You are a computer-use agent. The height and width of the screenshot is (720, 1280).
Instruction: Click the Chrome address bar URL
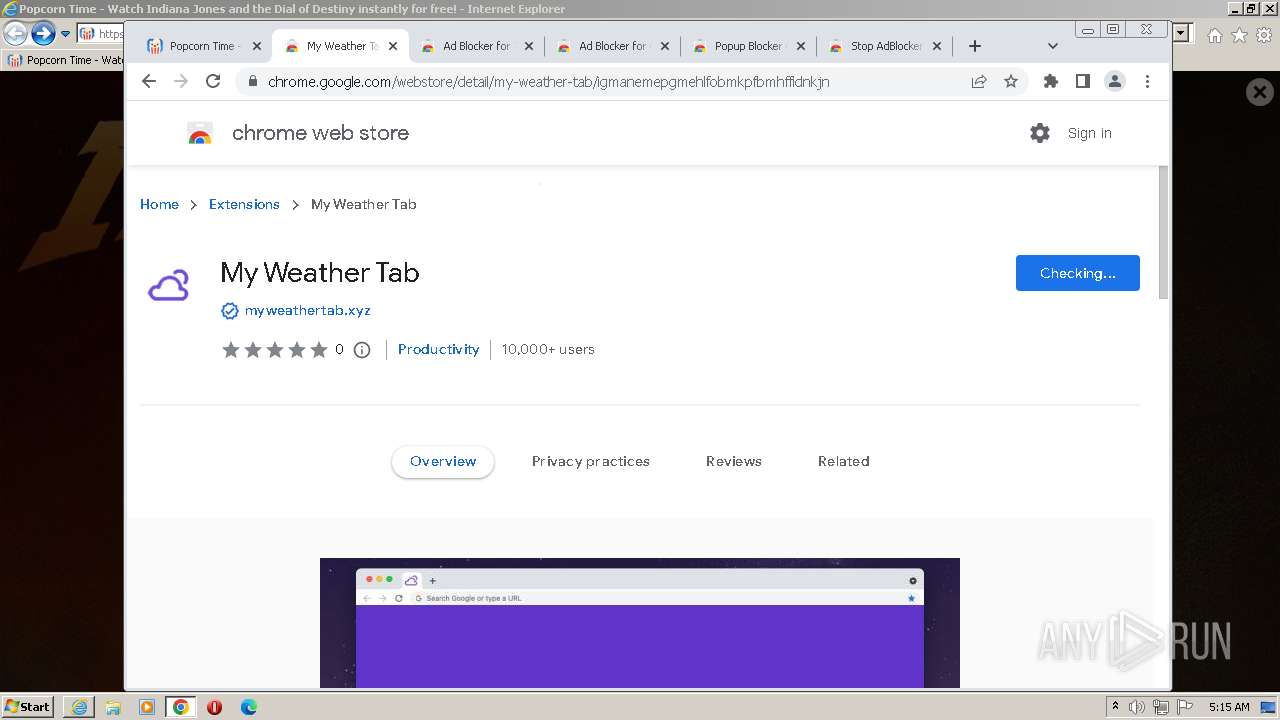[x=548, y=82]
